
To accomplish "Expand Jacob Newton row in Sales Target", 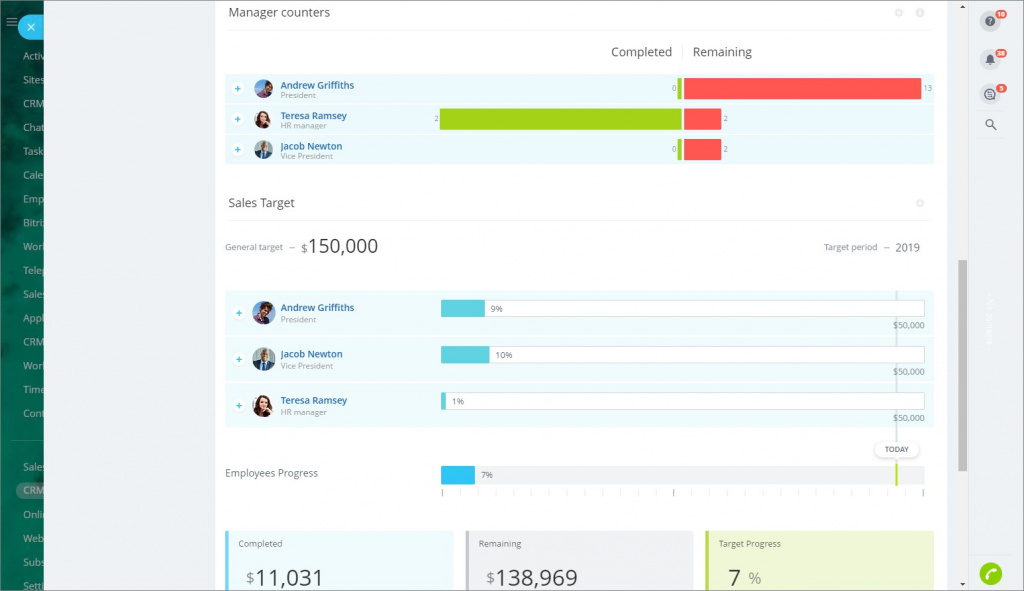I will pyautogui.click(x=238, y=359).
